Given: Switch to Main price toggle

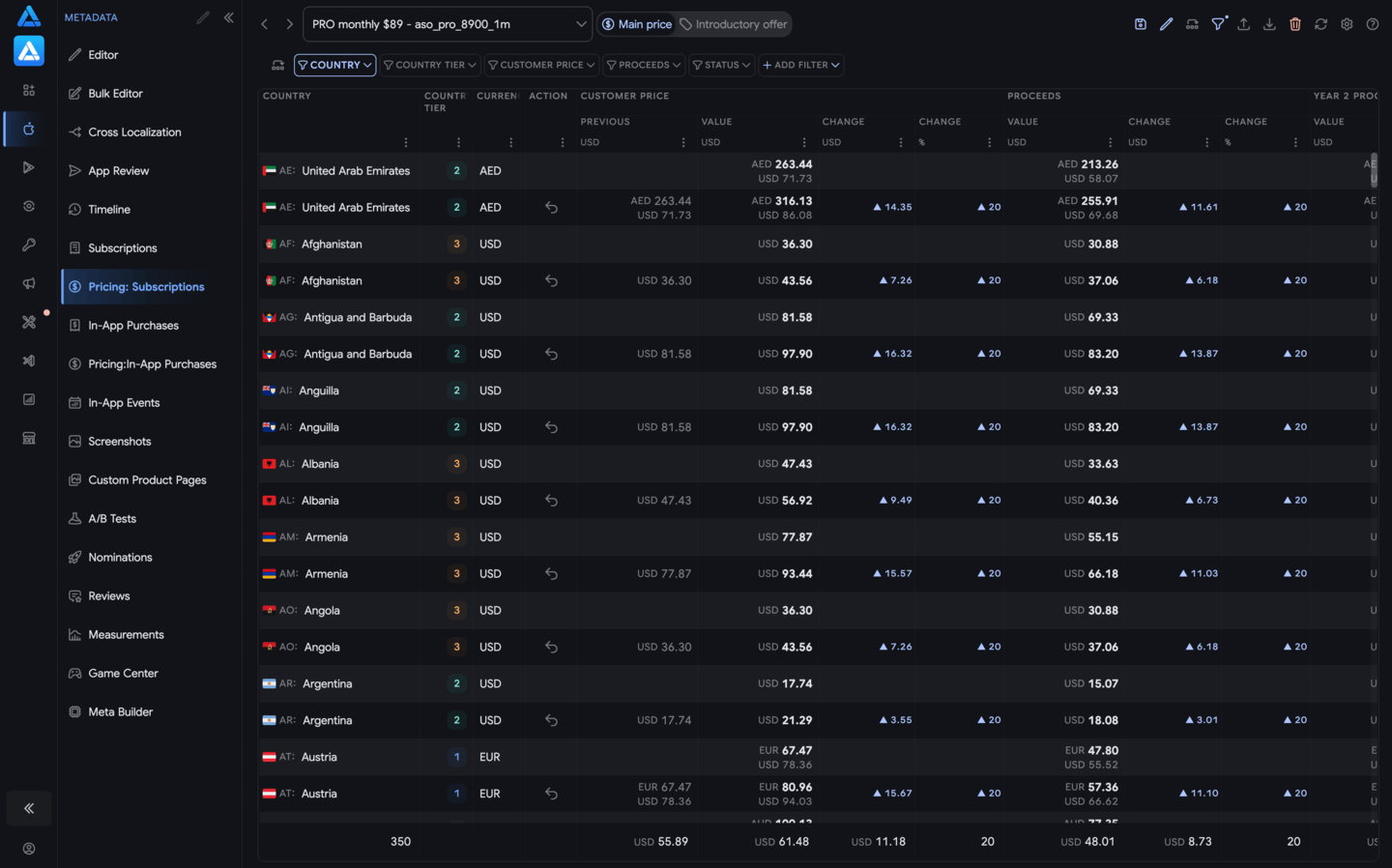Looking at the screenshot, I should (x=636, y=24).
